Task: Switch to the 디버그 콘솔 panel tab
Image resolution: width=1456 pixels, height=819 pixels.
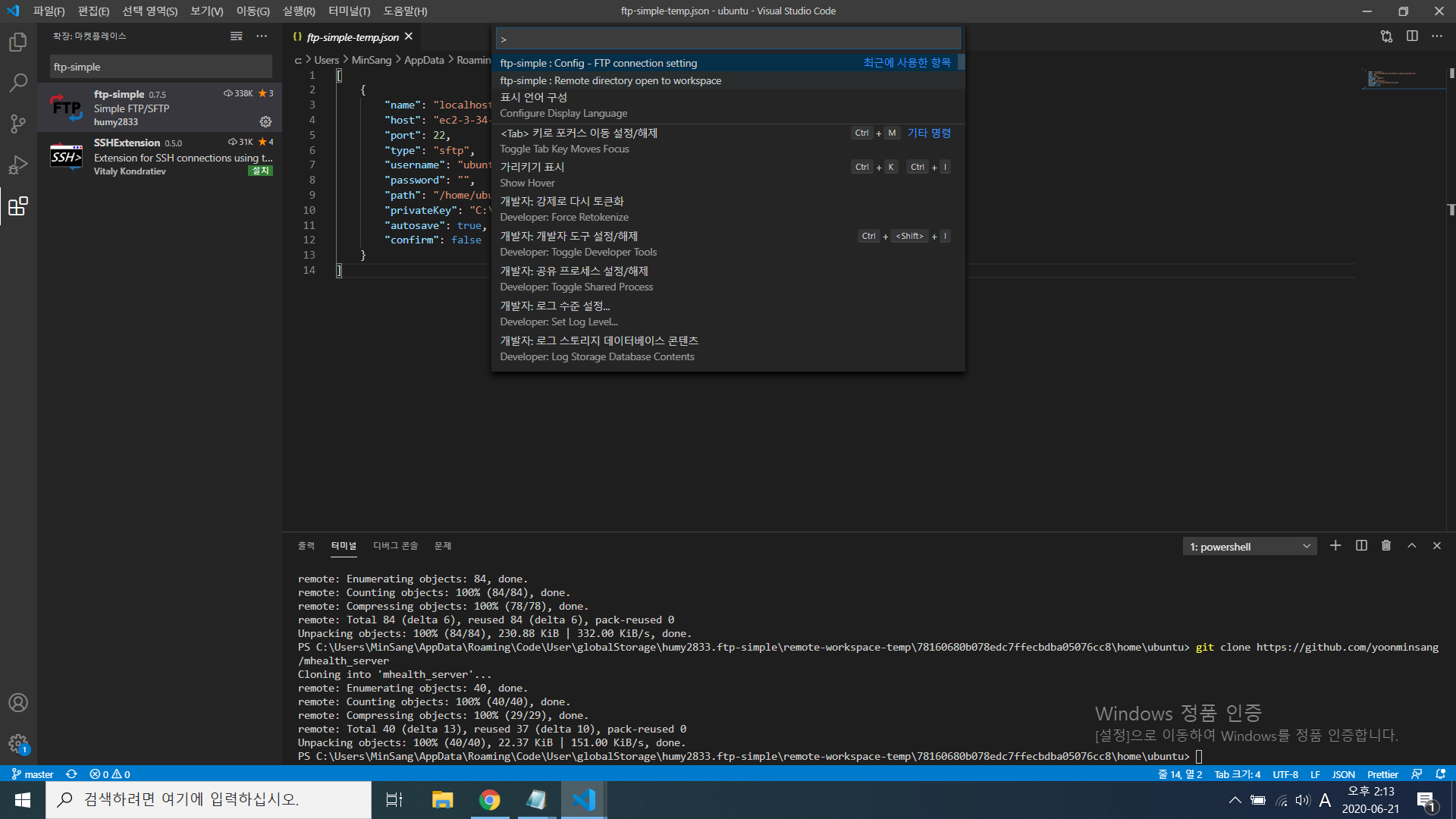Action: coord(395,546)
